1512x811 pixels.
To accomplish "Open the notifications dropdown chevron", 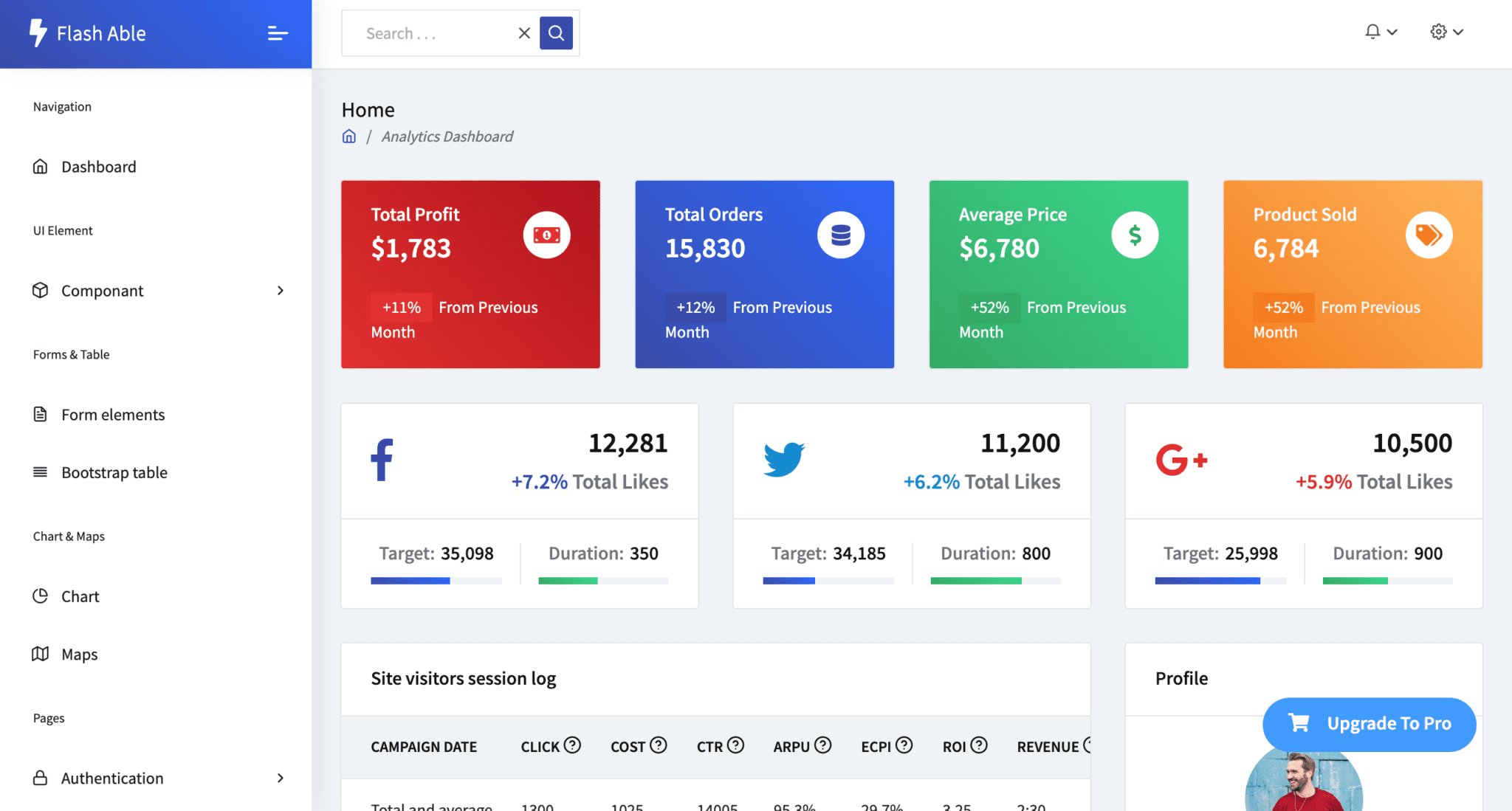I will click(x=1391, y=31).
